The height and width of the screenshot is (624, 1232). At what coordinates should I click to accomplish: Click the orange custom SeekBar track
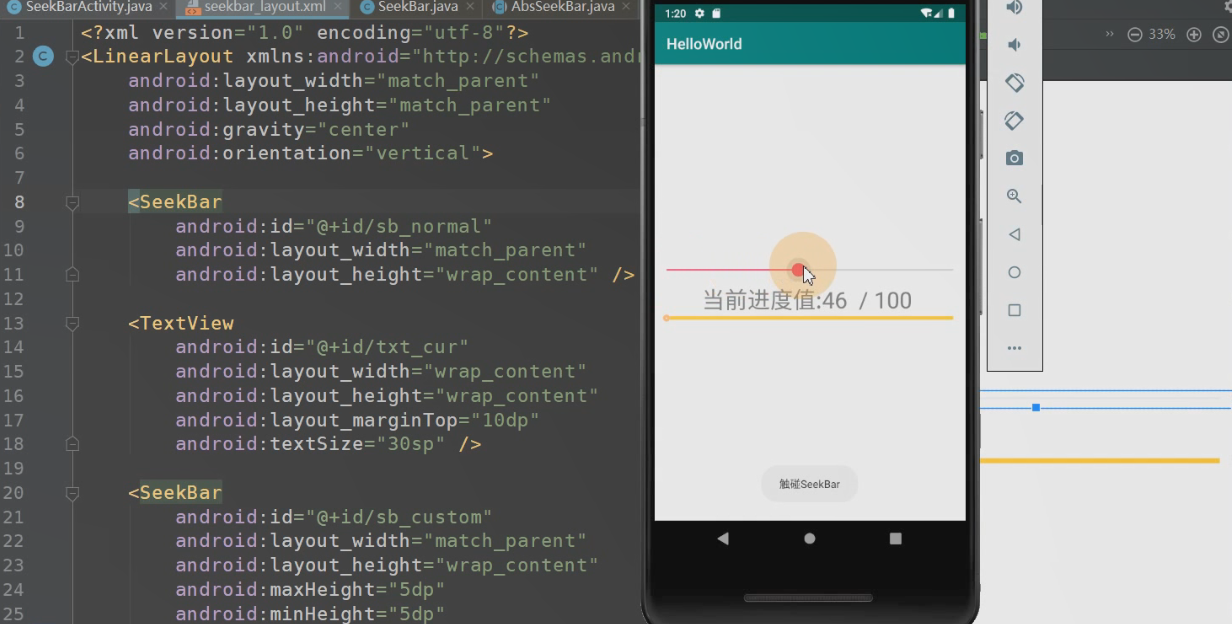click(x=810, y=316)
